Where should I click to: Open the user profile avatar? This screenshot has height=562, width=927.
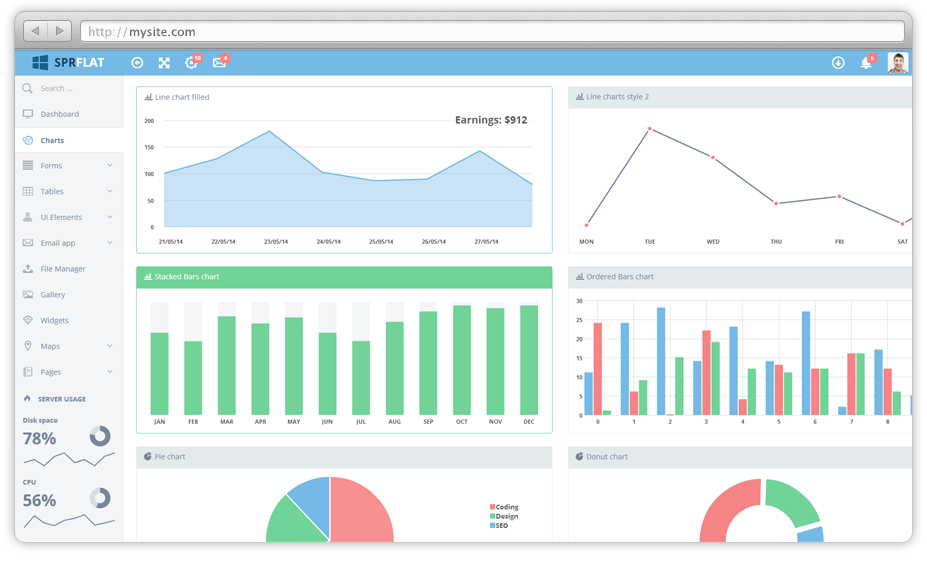click(x=897, y=63)
